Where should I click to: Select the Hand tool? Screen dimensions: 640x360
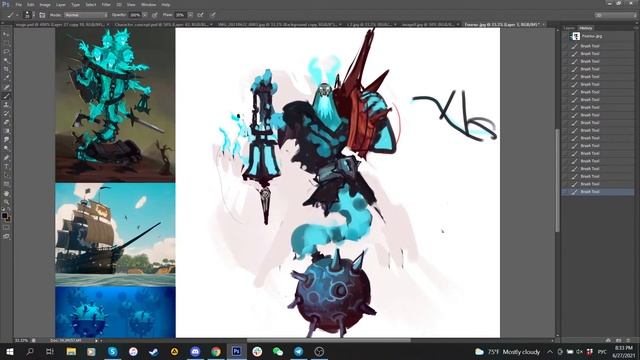6,193
